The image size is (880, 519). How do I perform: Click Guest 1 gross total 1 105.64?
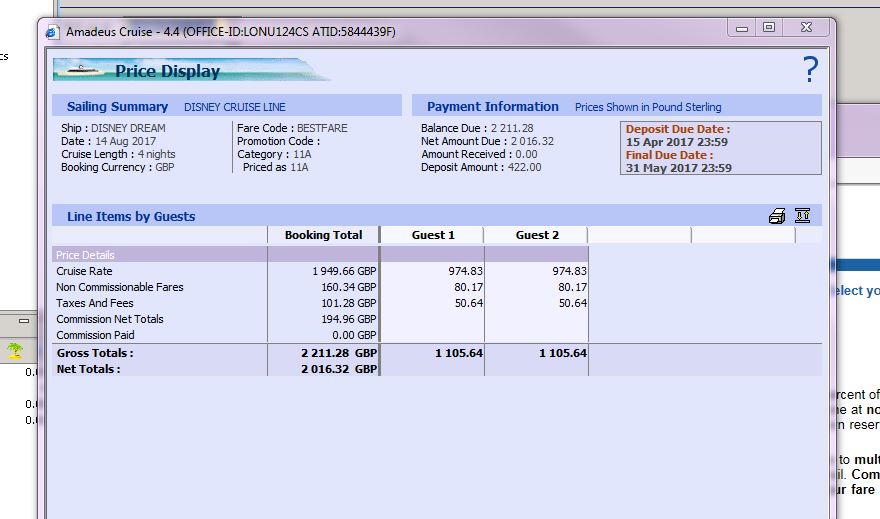point(459,353)
